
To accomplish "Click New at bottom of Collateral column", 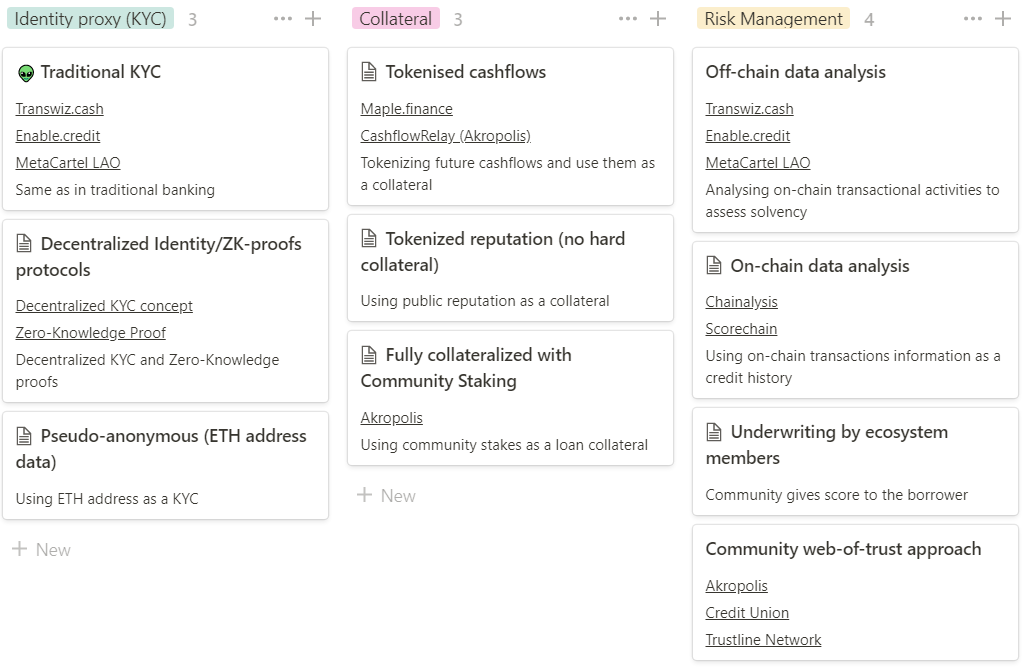I will click(x=387, y=496).
